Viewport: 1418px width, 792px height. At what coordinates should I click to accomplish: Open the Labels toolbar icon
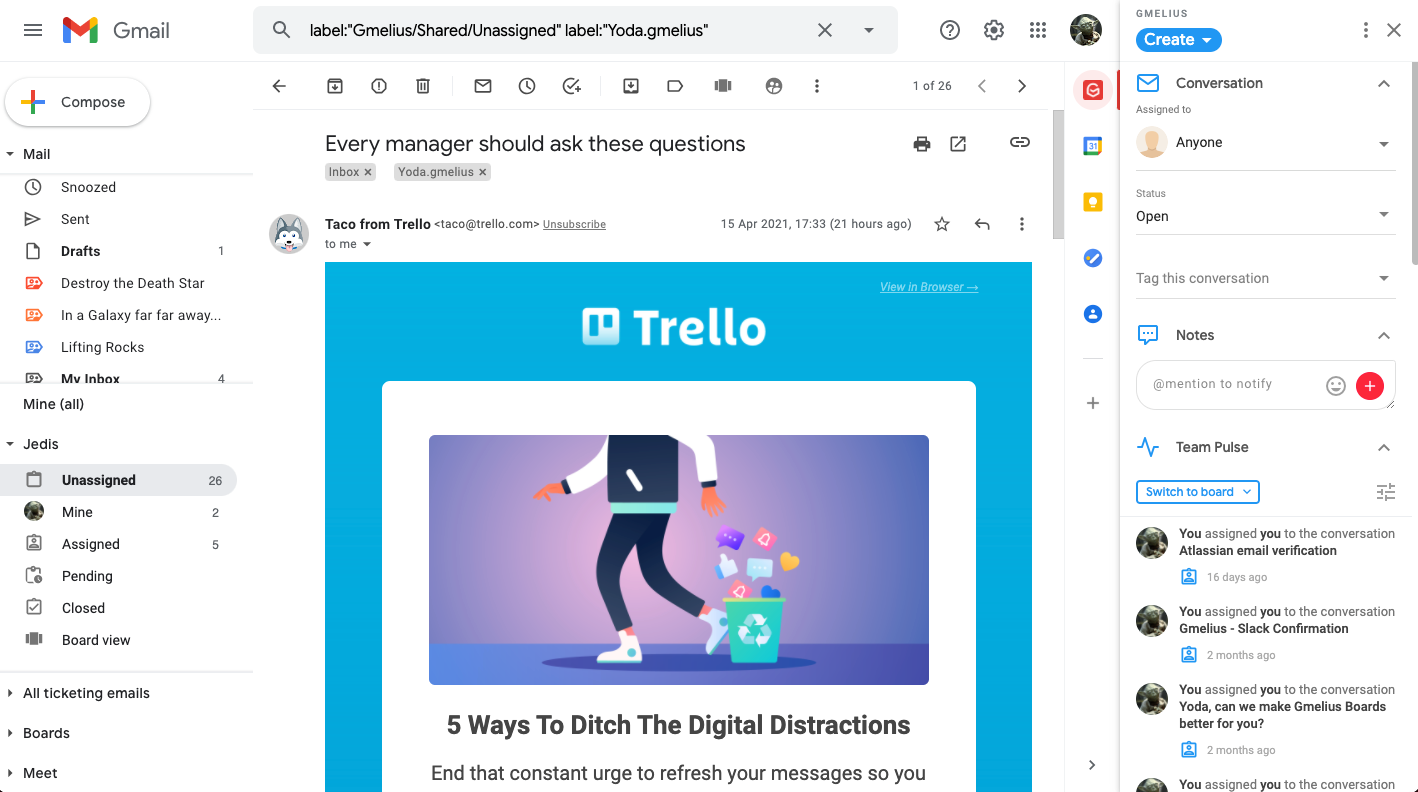675,86
